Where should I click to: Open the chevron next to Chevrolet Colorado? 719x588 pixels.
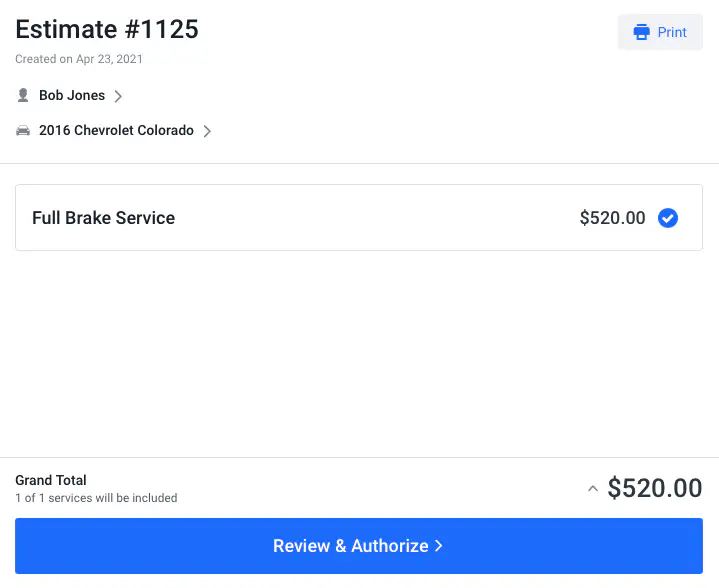coord(207,131)
